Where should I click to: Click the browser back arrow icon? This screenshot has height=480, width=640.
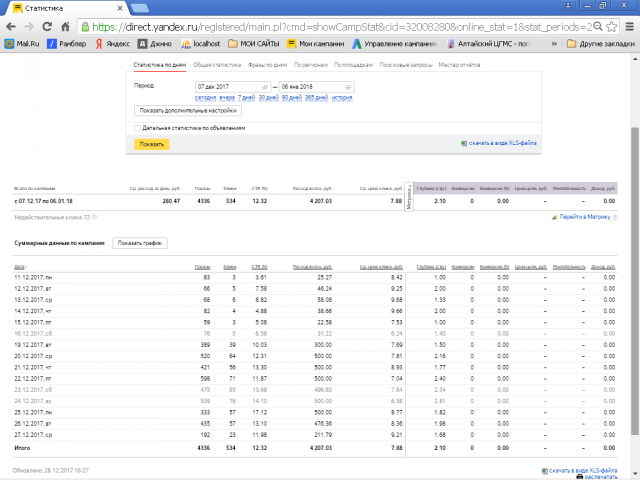[x=11, y=27]
